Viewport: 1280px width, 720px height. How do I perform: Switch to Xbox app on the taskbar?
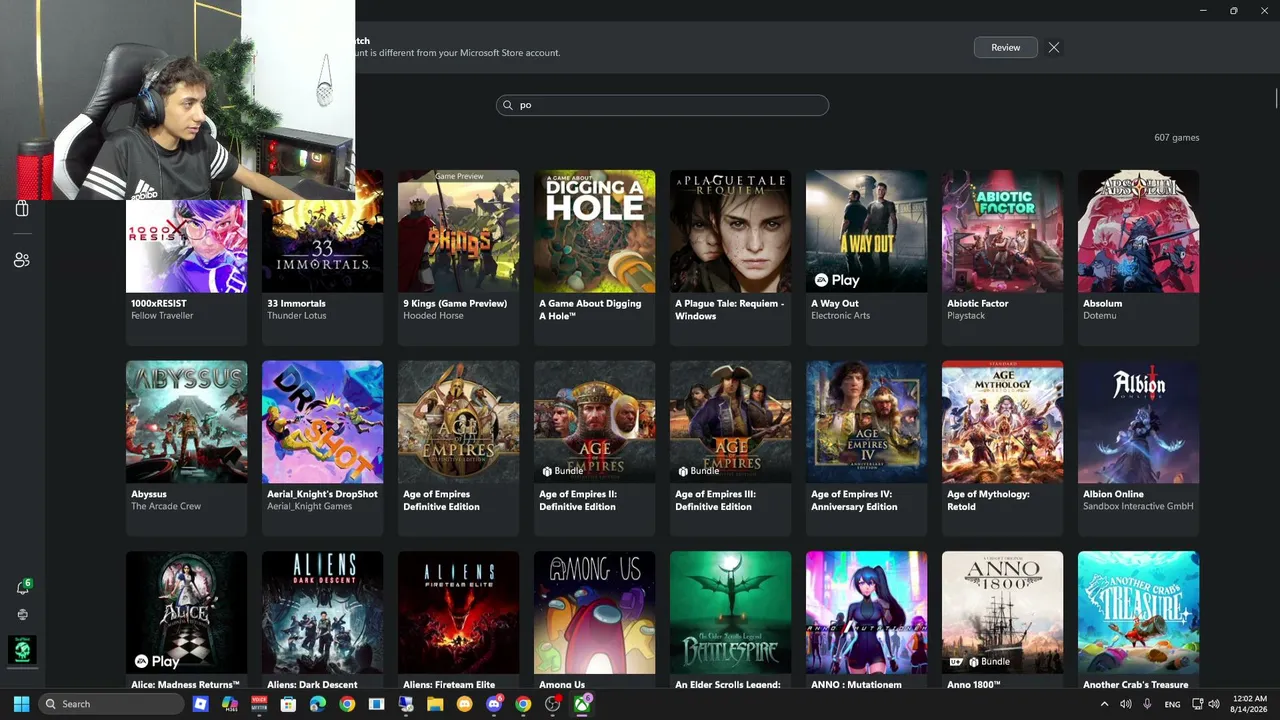[x=582, y=704]
